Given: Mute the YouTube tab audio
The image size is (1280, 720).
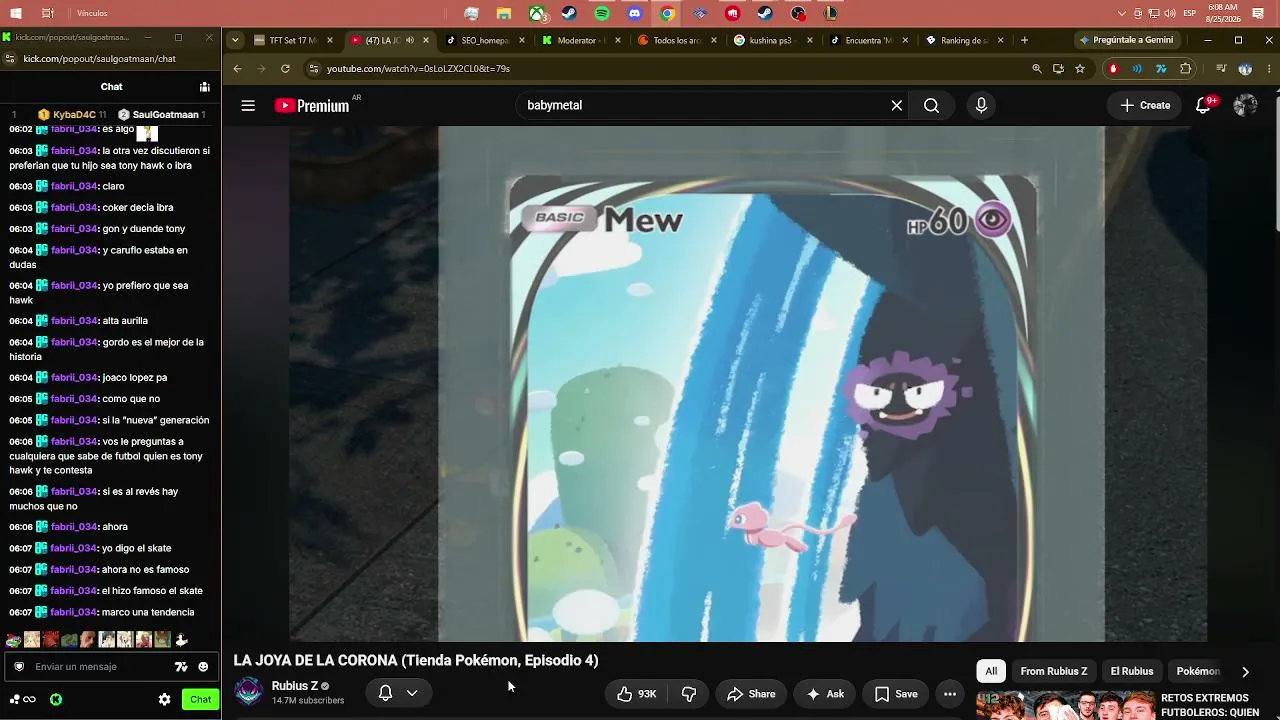Looking at the screenshot, I should (x=410, y=41).
